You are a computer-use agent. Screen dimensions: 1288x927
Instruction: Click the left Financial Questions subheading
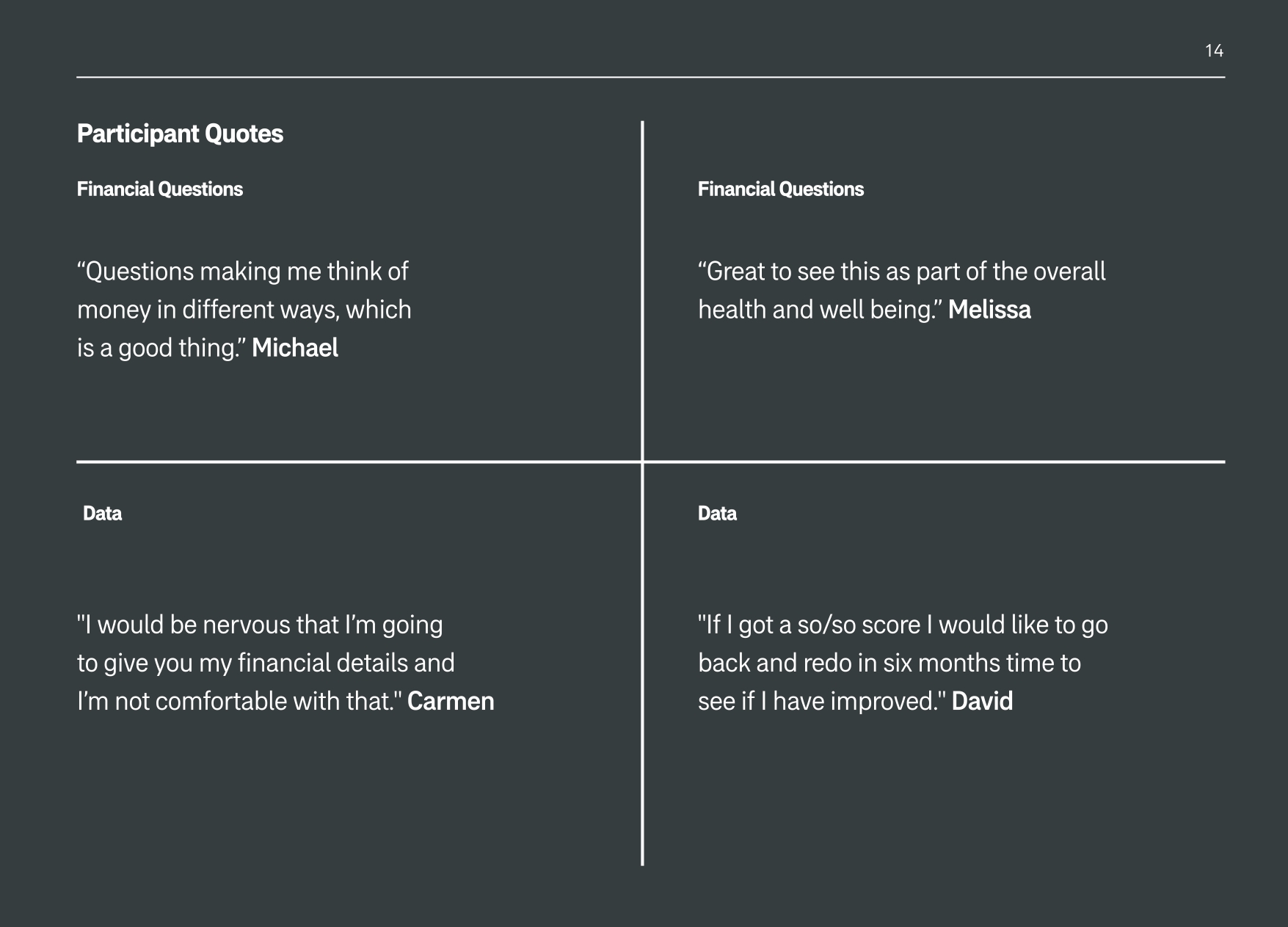(x=159, y=189)
